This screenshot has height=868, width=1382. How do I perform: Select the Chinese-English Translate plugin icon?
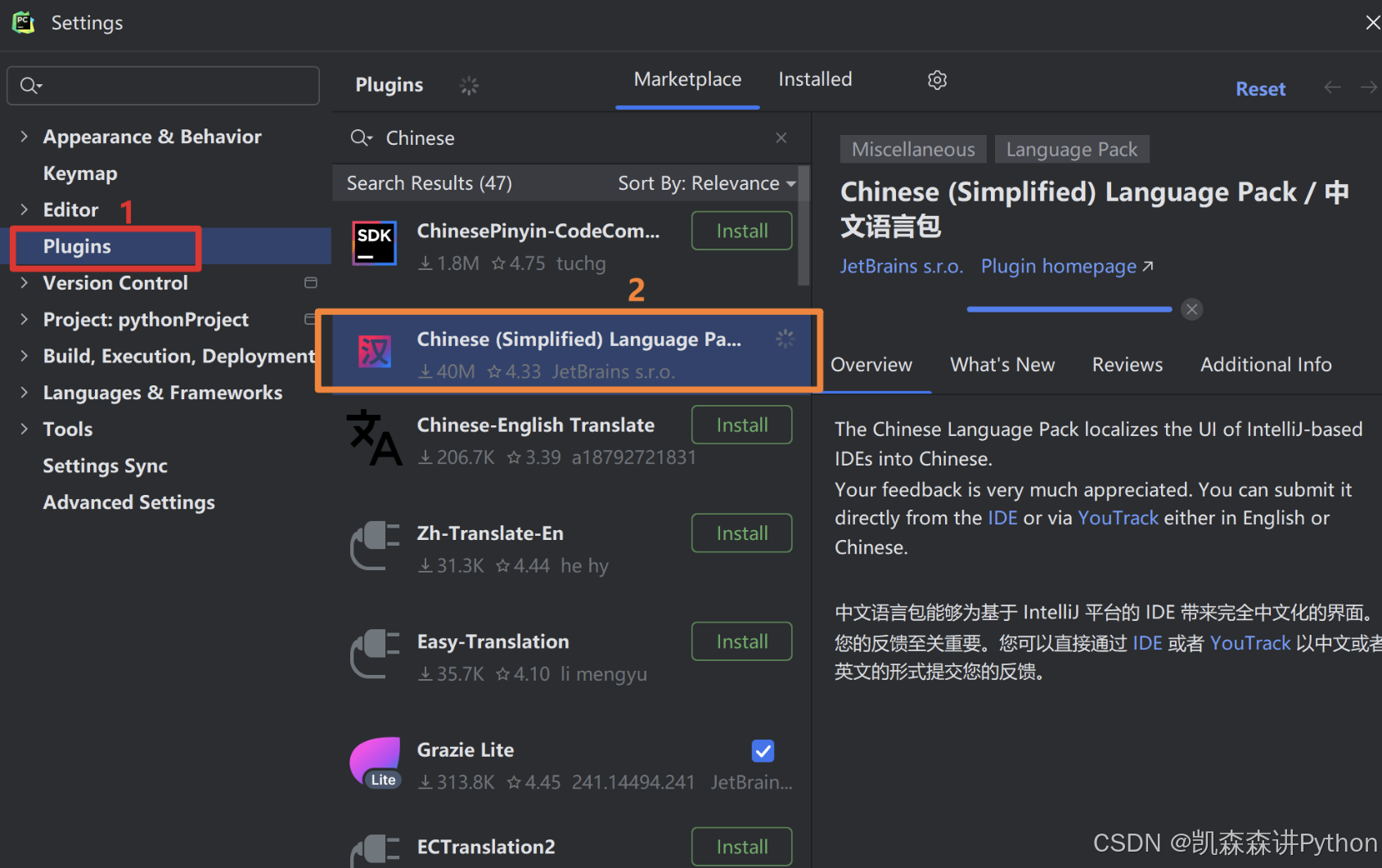click(375, 438)
